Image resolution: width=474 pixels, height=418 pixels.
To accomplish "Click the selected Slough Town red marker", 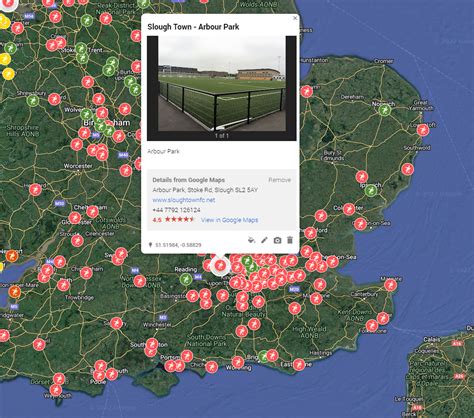I will 220,266.
